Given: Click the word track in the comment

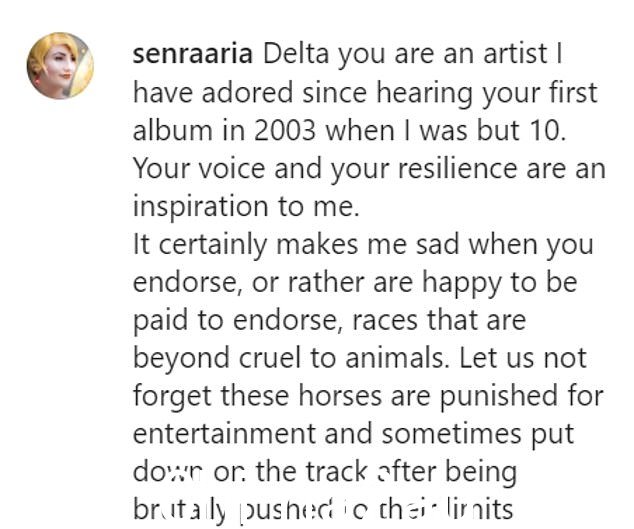Looking at the screenshot, I should pyautogui.click(x=336, y=472).
